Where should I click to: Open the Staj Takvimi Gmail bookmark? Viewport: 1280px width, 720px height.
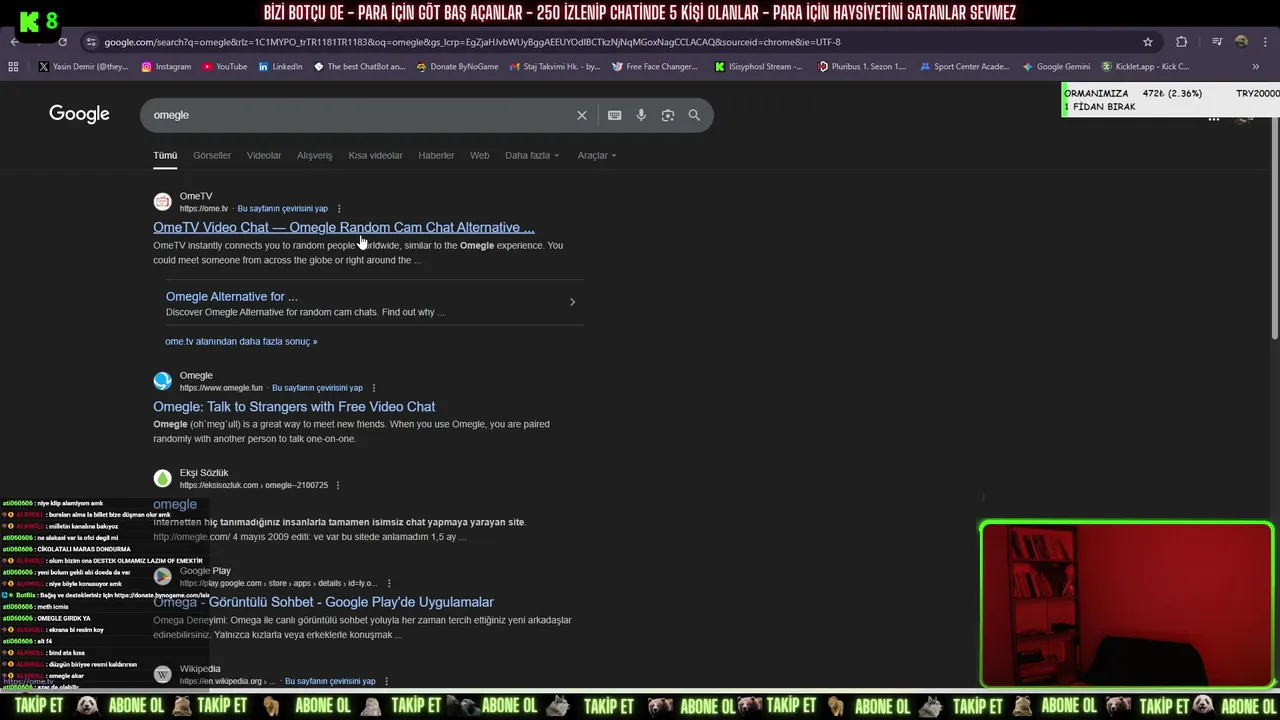(554, 67)
